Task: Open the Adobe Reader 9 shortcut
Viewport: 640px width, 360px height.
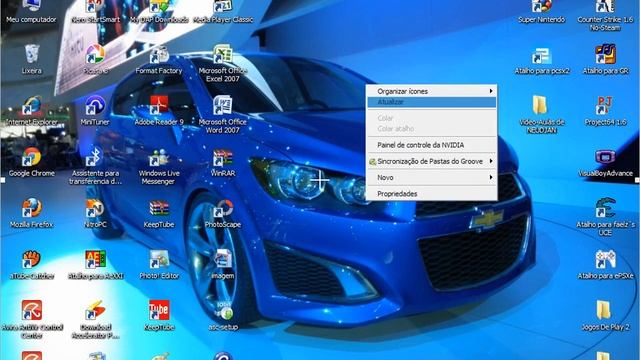Action: pos(159,106)
